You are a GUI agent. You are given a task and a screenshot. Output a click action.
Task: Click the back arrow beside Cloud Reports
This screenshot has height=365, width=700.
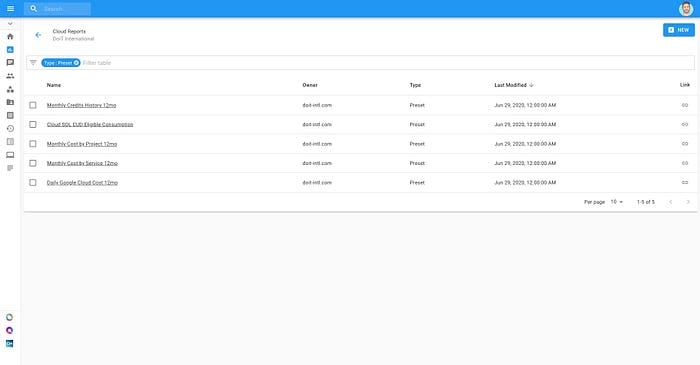coord(38,35)
